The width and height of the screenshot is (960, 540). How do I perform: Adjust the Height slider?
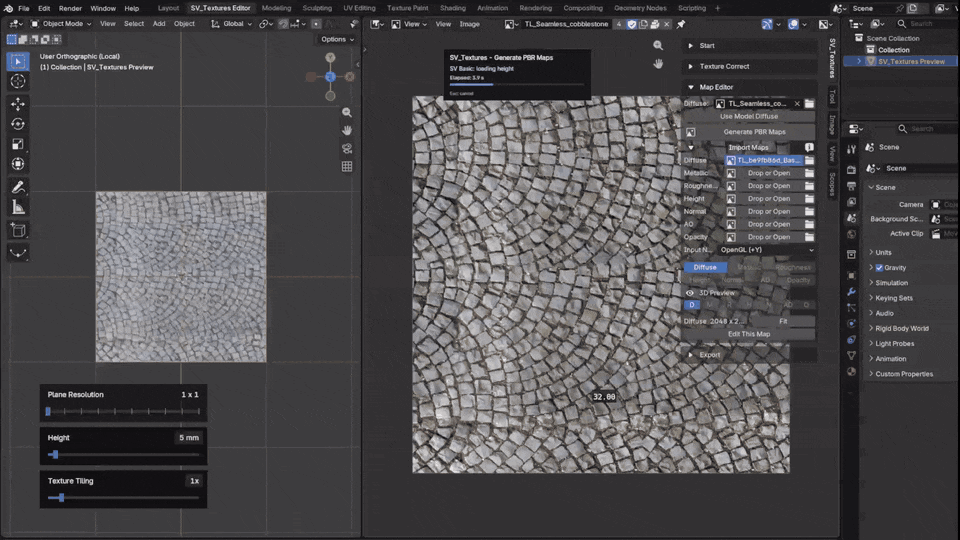click(123, 454)
